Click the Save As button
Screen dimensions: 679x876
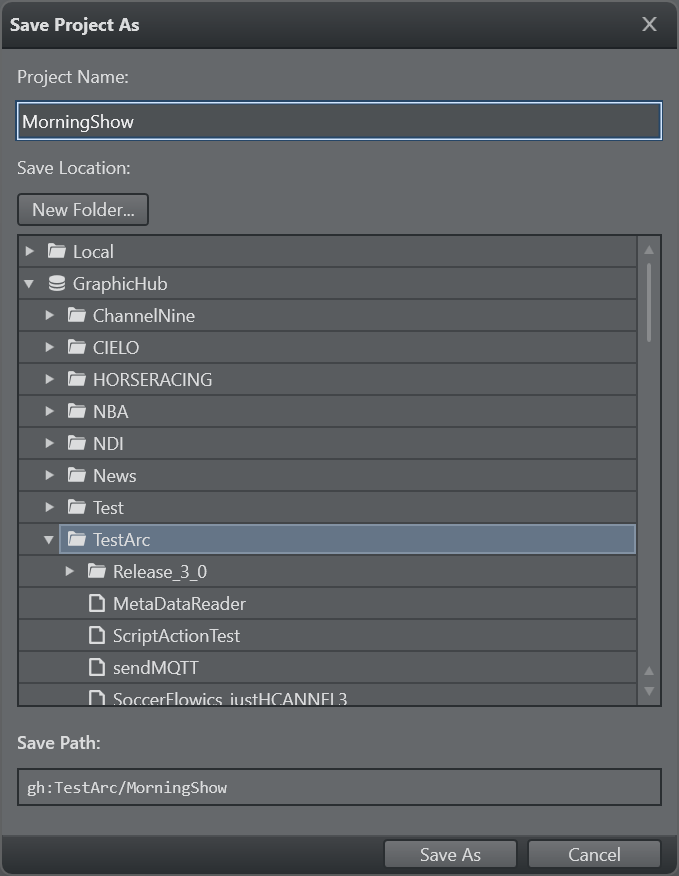[450, 854]
